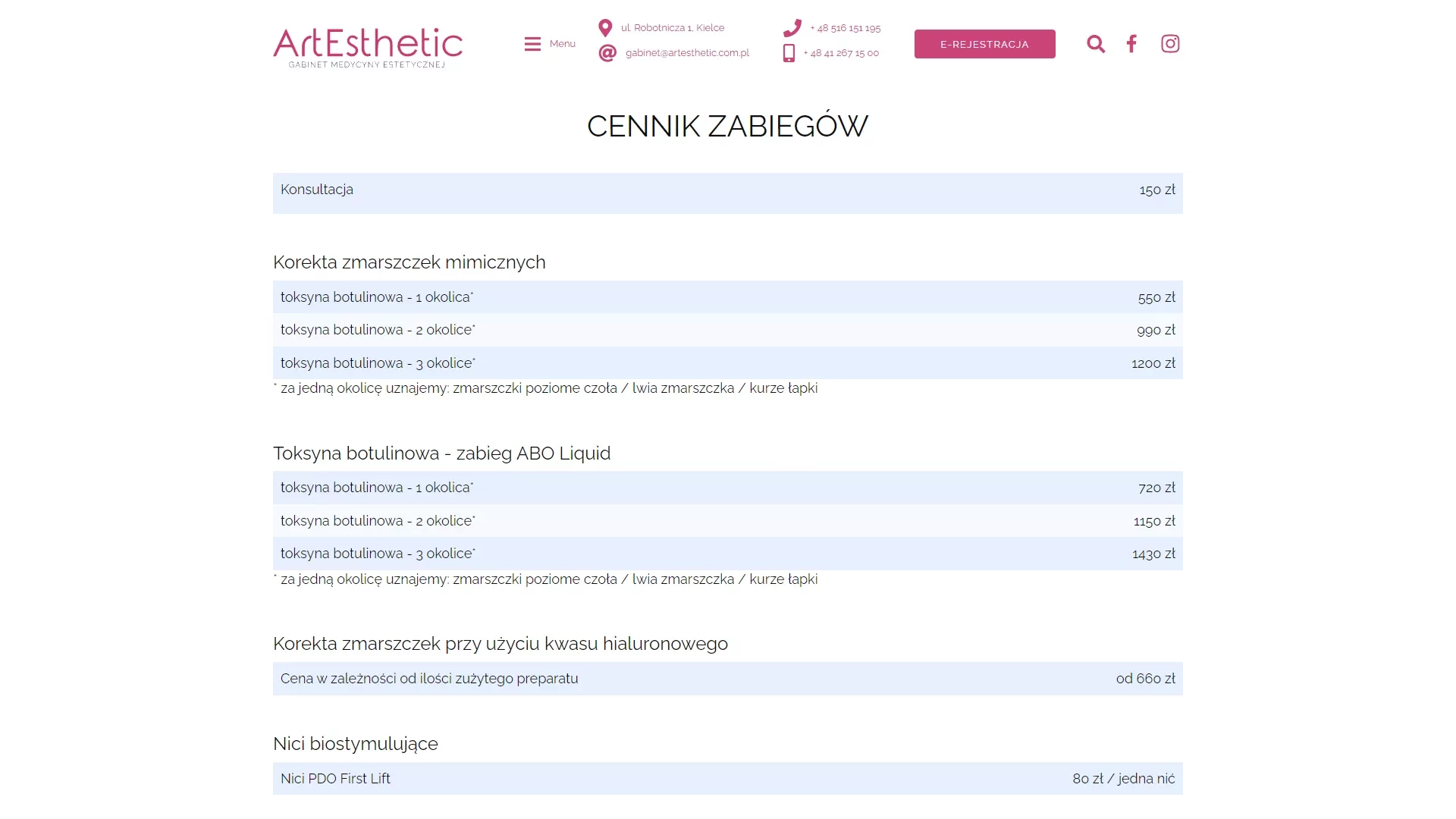Click the gabinet@artesthetic.com.pl email link
Viewport: 1456px width, 819px height.
click(x=687, y=53)
